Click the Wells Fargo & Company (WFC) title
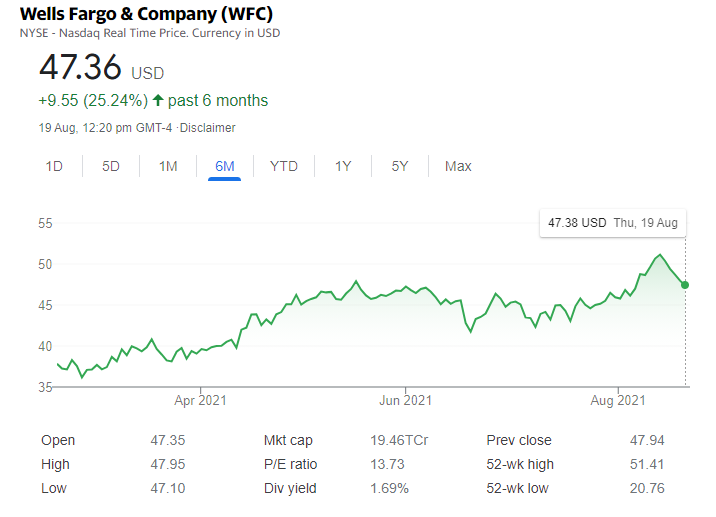Image resolution: width=716 pixels, height=517 pixels. (146, 14)
